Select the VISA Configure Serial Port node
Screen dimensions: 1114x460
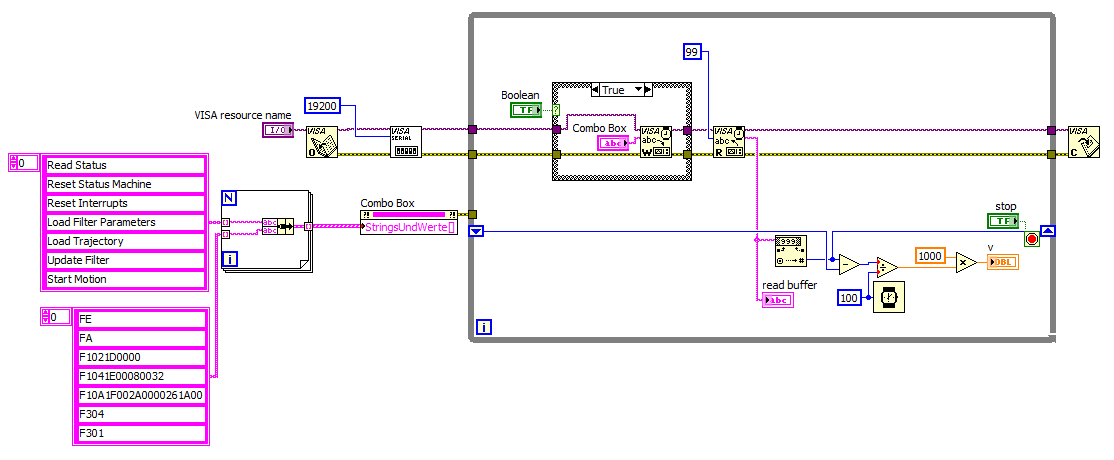[x=406, y=142]
